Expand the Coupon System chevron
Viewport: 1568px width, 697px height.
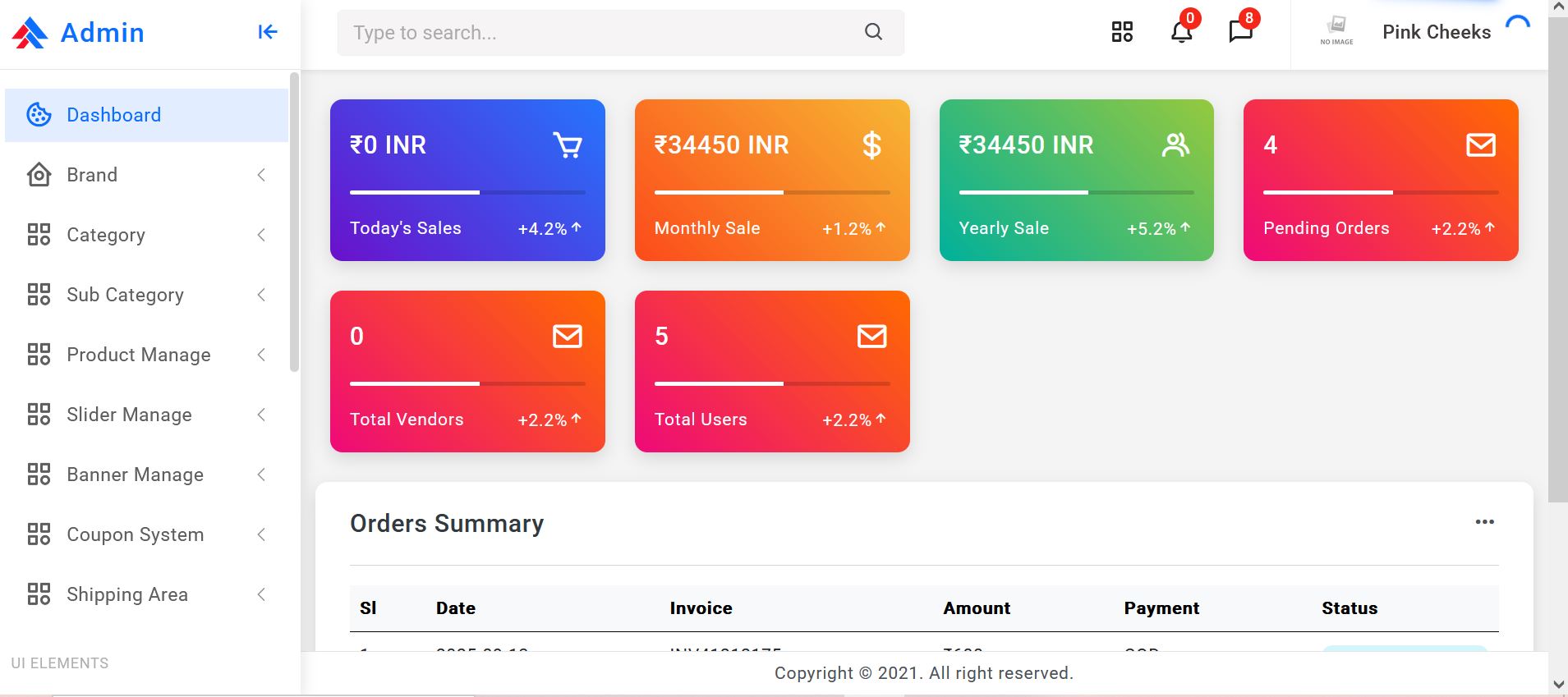point(261,534)
